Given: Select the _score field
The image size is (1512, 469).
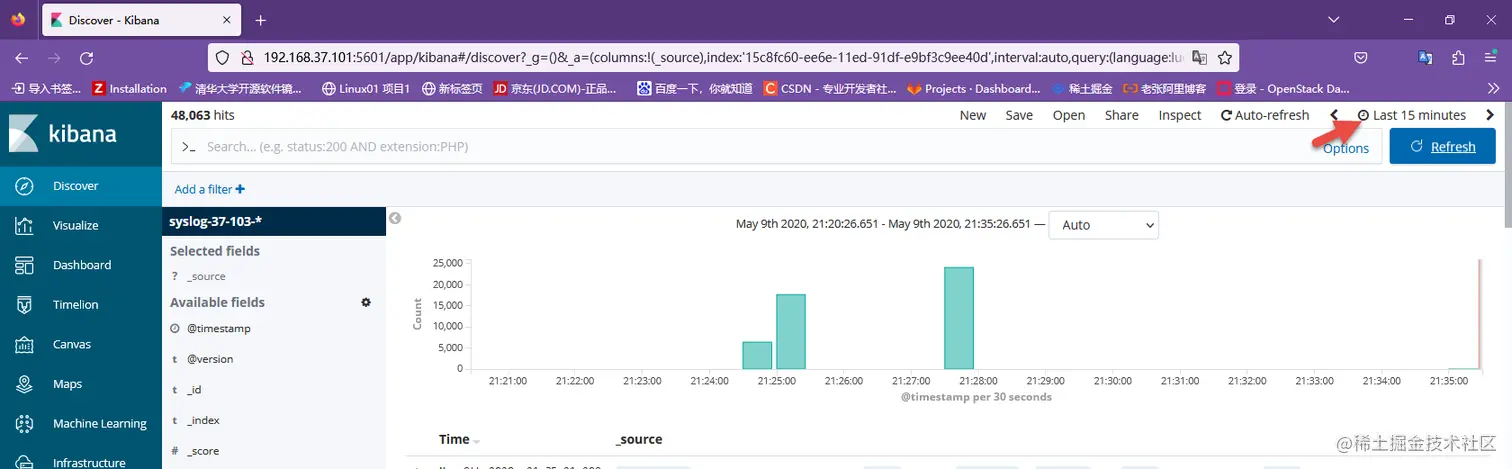Looking at the screenshot, I should pos(203,451).
